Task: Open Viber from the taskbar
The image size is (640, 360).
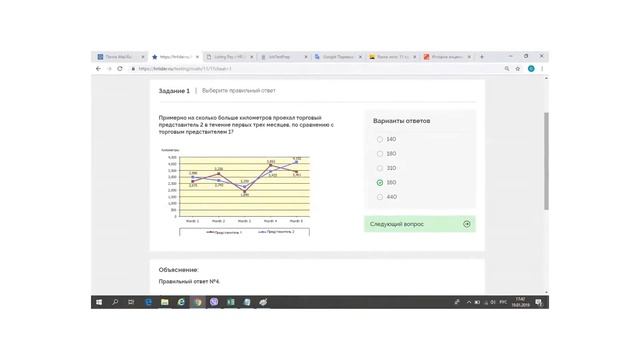Action: (214, 302)
